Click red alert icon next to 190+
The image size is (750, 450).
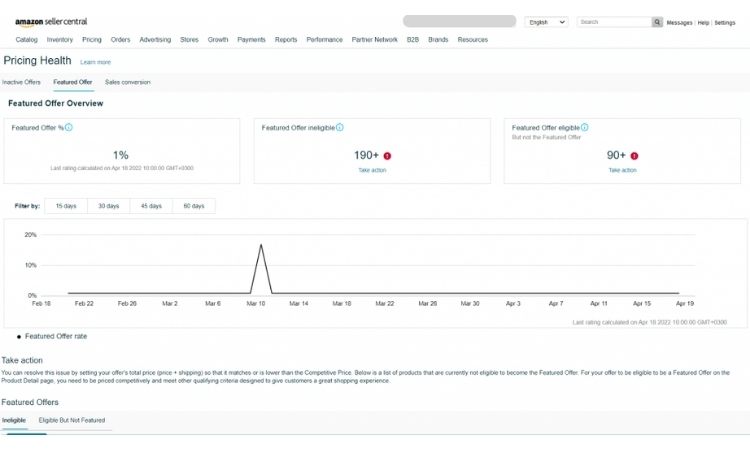(x=387, y=156)
